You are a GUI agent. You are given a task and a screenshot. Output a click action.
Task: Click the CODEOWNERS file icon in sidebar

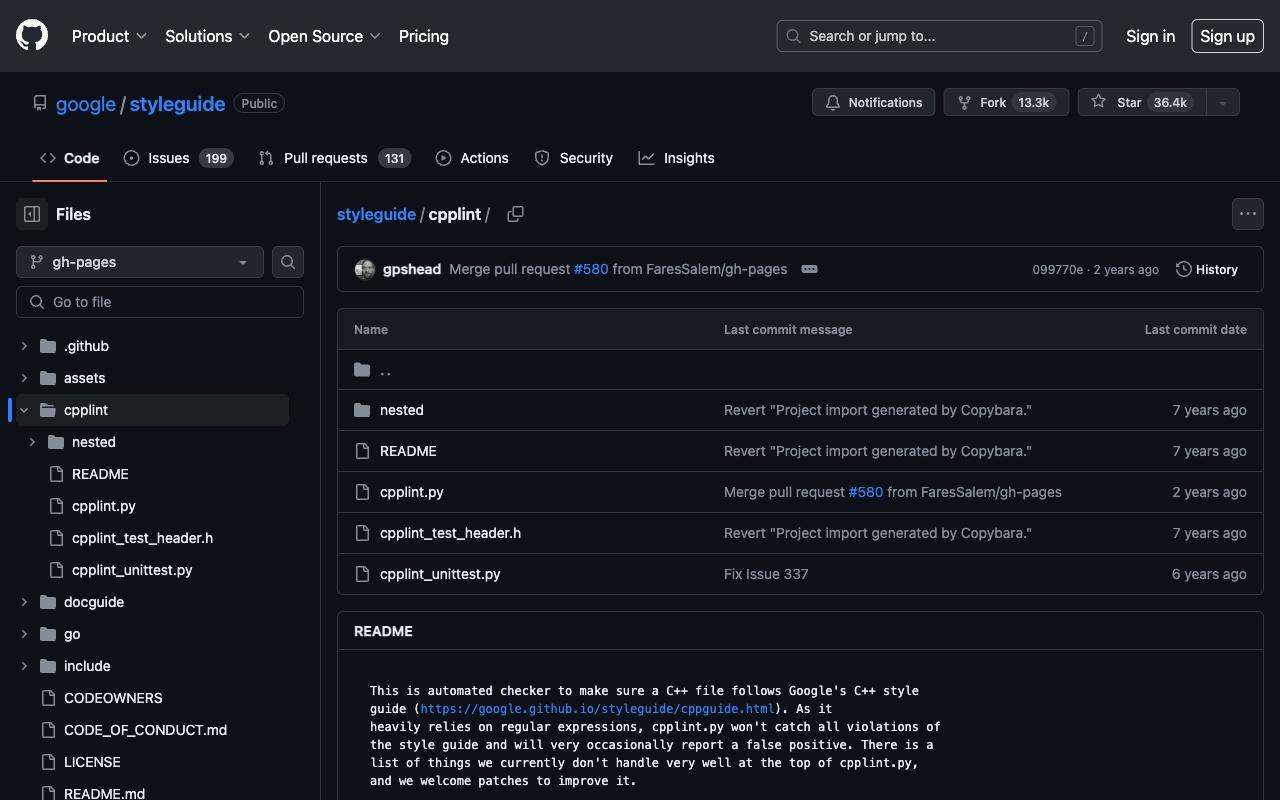(x=48, y=698)
